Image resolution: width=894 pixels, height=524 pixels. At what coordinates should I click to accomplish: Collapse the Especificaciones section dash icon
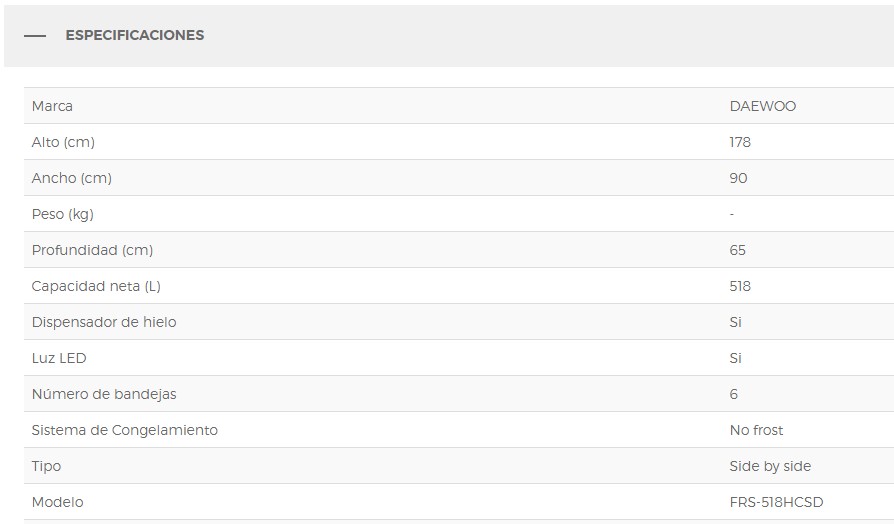(x=35, y=36)
